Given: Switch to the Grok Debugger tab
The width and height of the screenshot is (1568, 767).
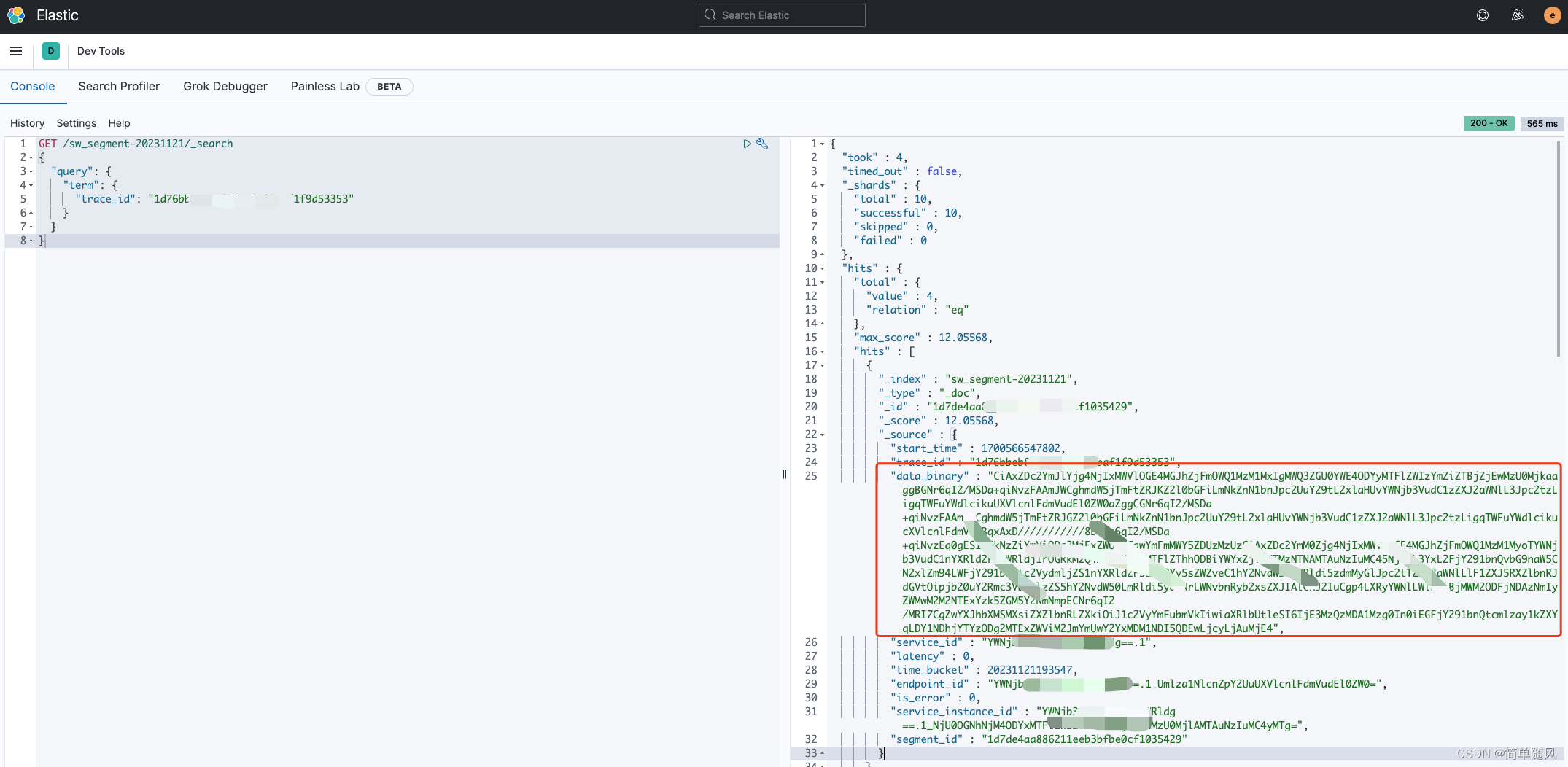Looking at the screenshot, I should 225,86.
